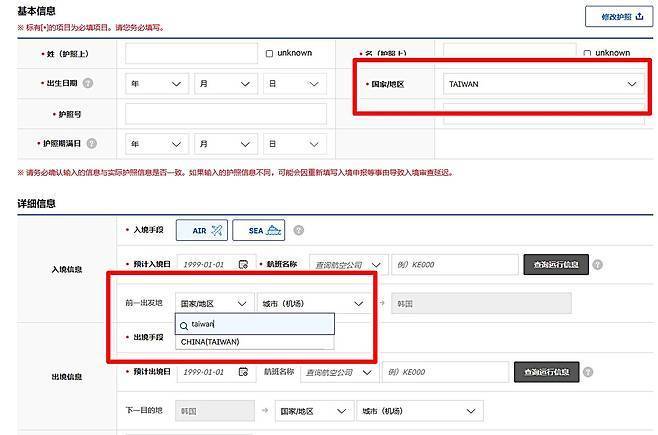Click help icon beside passport expiry date
This screenshot has width=658, height=435.
pos(92,143)
